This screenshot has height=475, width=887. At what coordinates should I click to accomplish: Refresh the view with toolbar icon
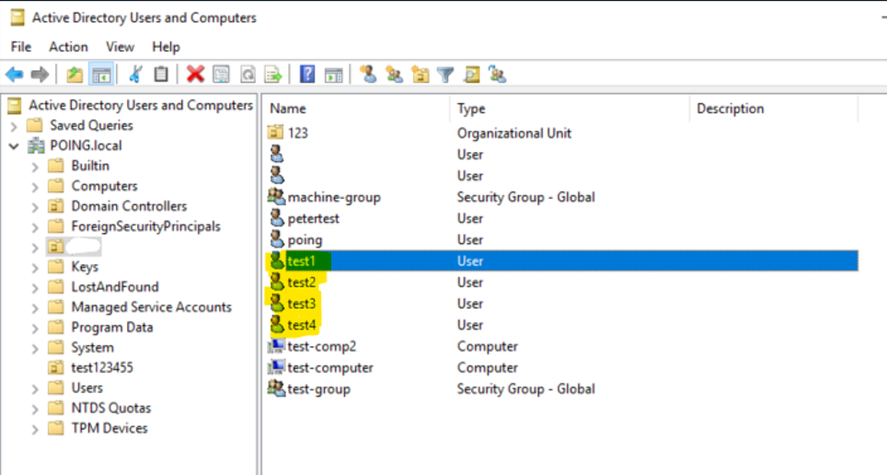click(248, 74)
